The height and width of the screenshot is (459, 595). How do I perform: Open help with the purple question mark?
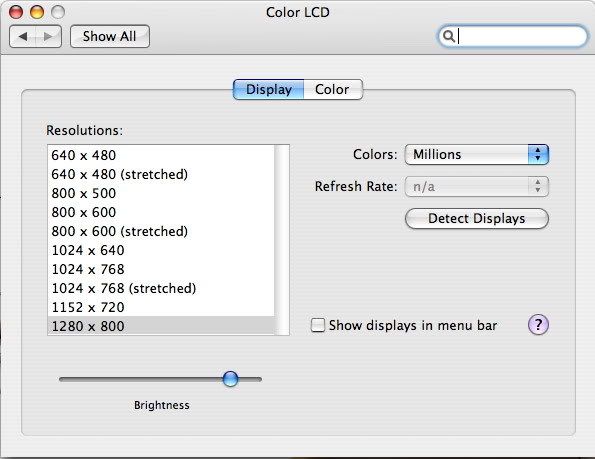(538, 325)
